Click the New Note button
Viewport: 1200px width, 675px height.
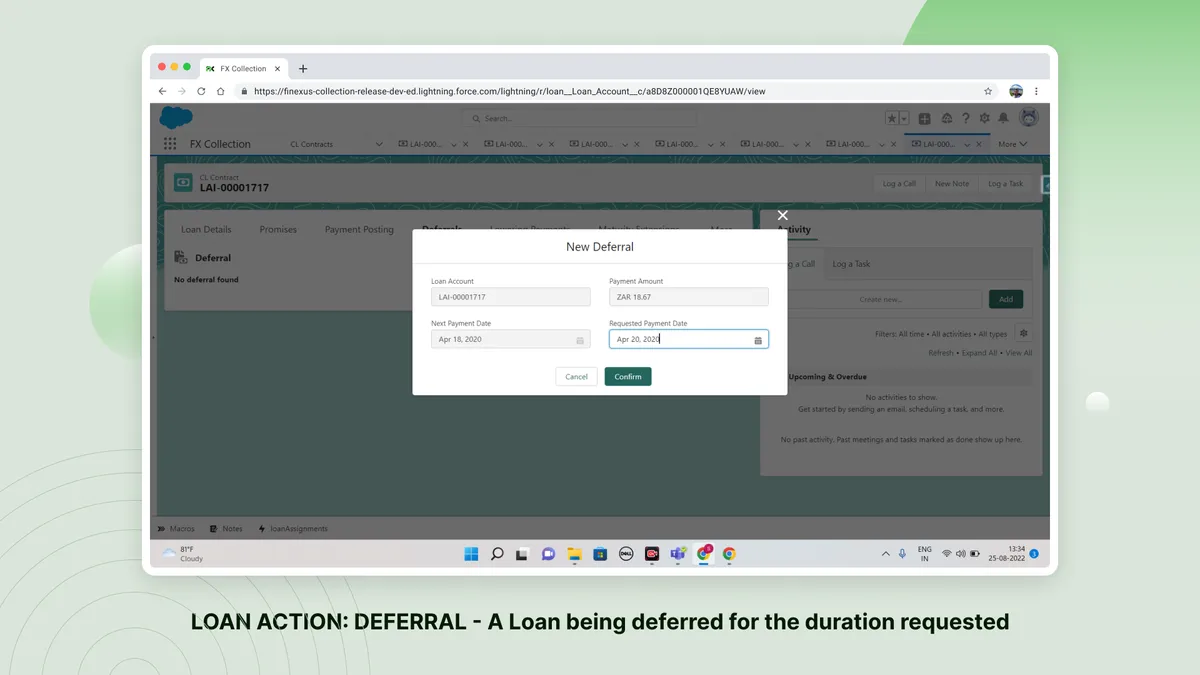coord(952,183)
